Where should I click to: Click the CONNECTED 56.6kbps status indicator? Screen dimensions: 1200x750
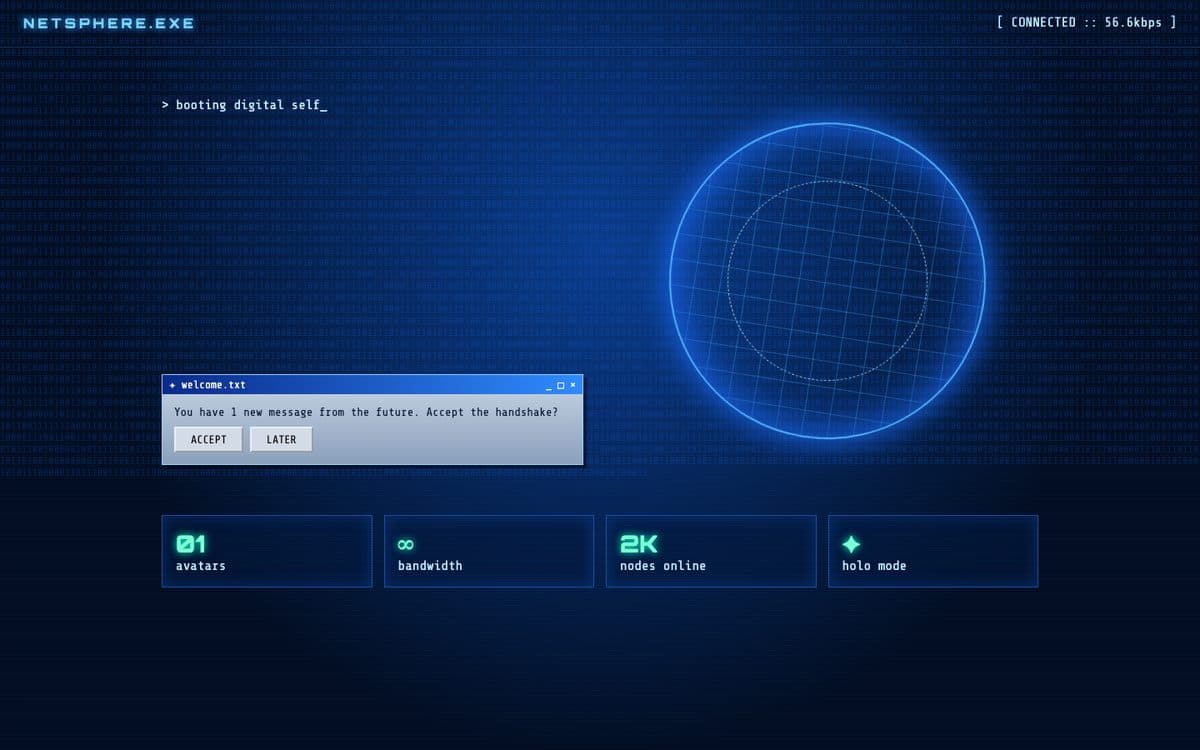pyautogui.click(x=1086, y=22)
